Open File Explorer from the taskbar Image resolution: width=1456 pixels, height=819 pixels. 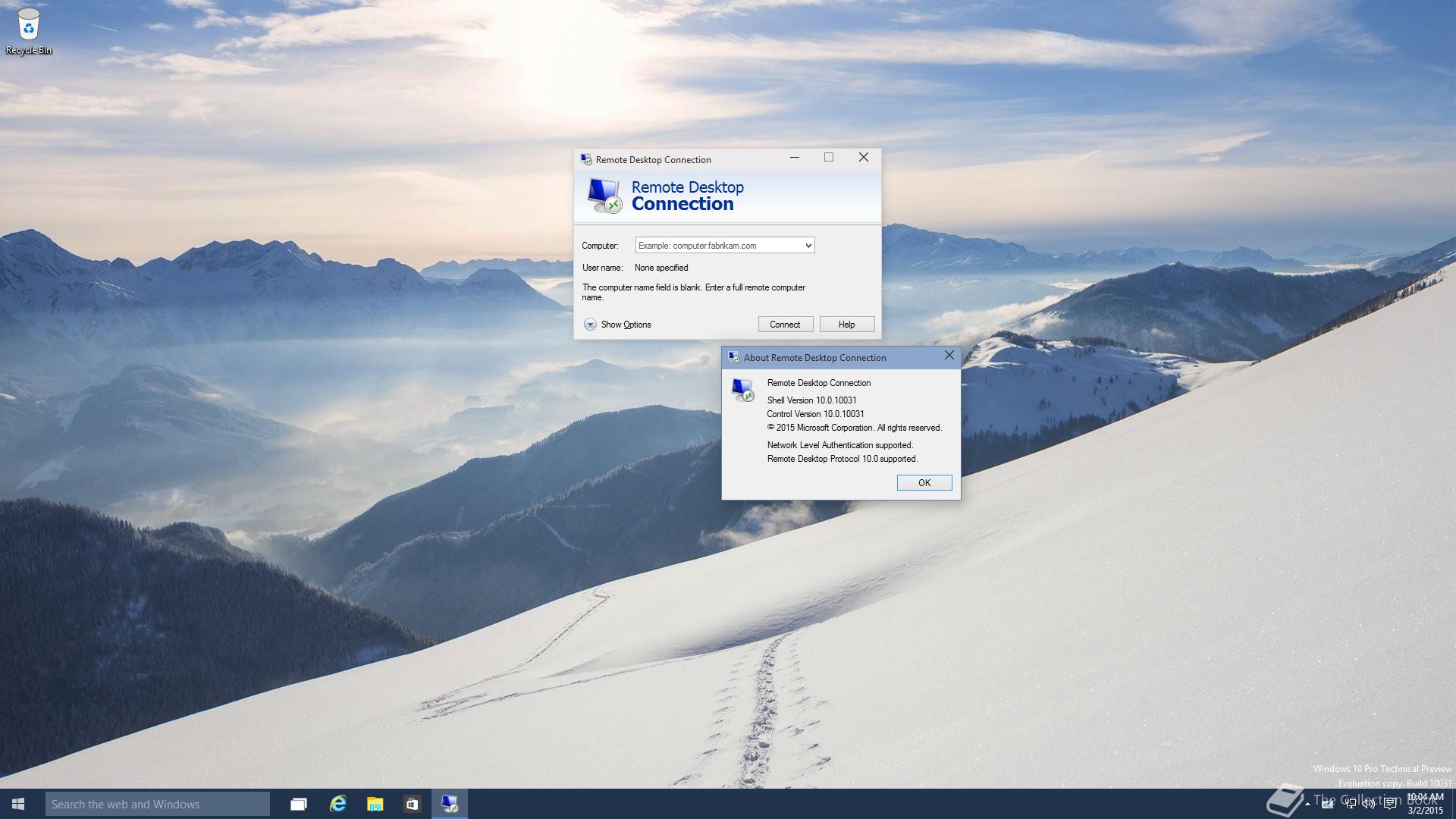(375, 804)
